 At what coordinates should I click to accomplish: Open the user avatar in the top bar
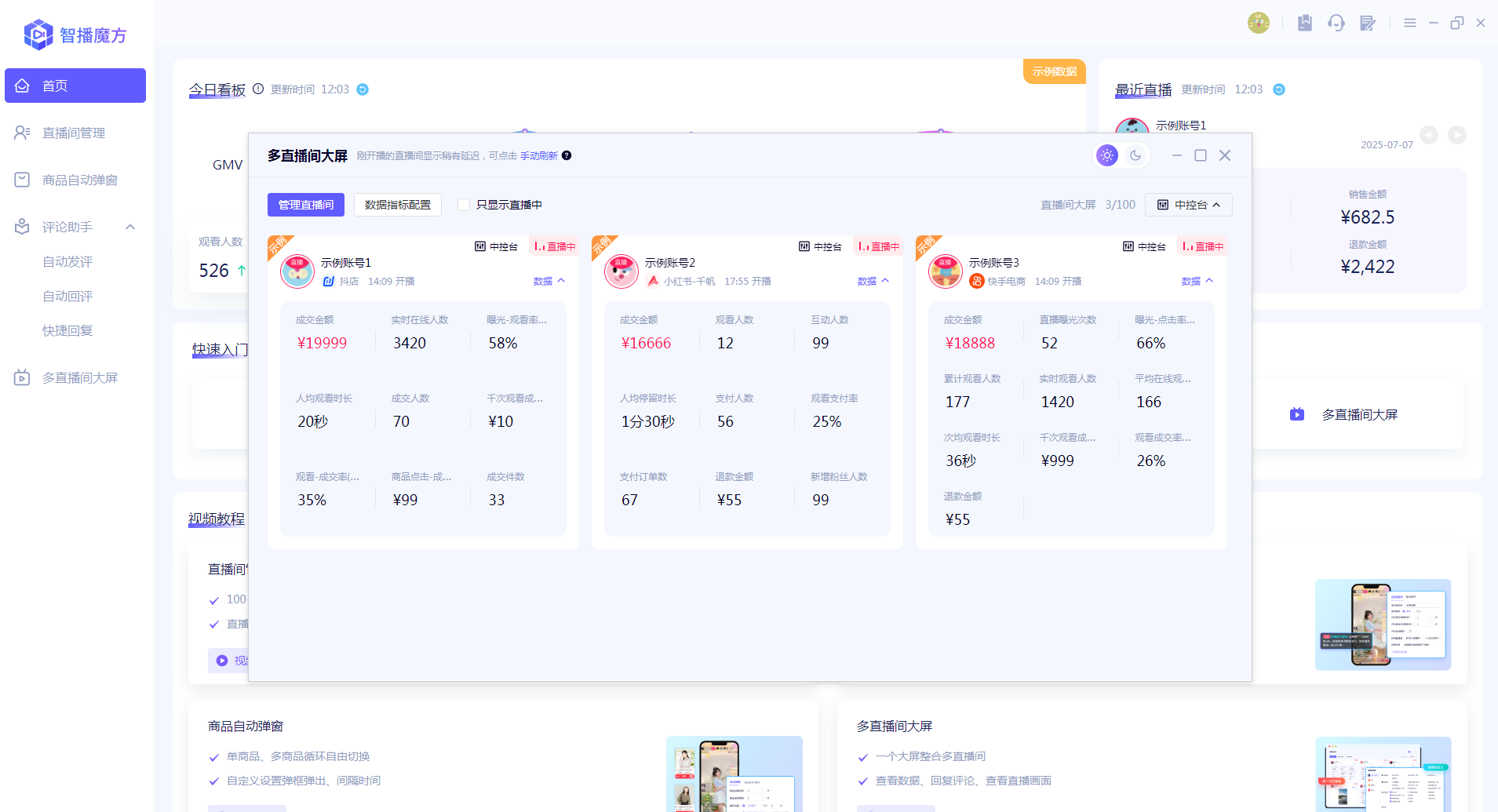1259,23
